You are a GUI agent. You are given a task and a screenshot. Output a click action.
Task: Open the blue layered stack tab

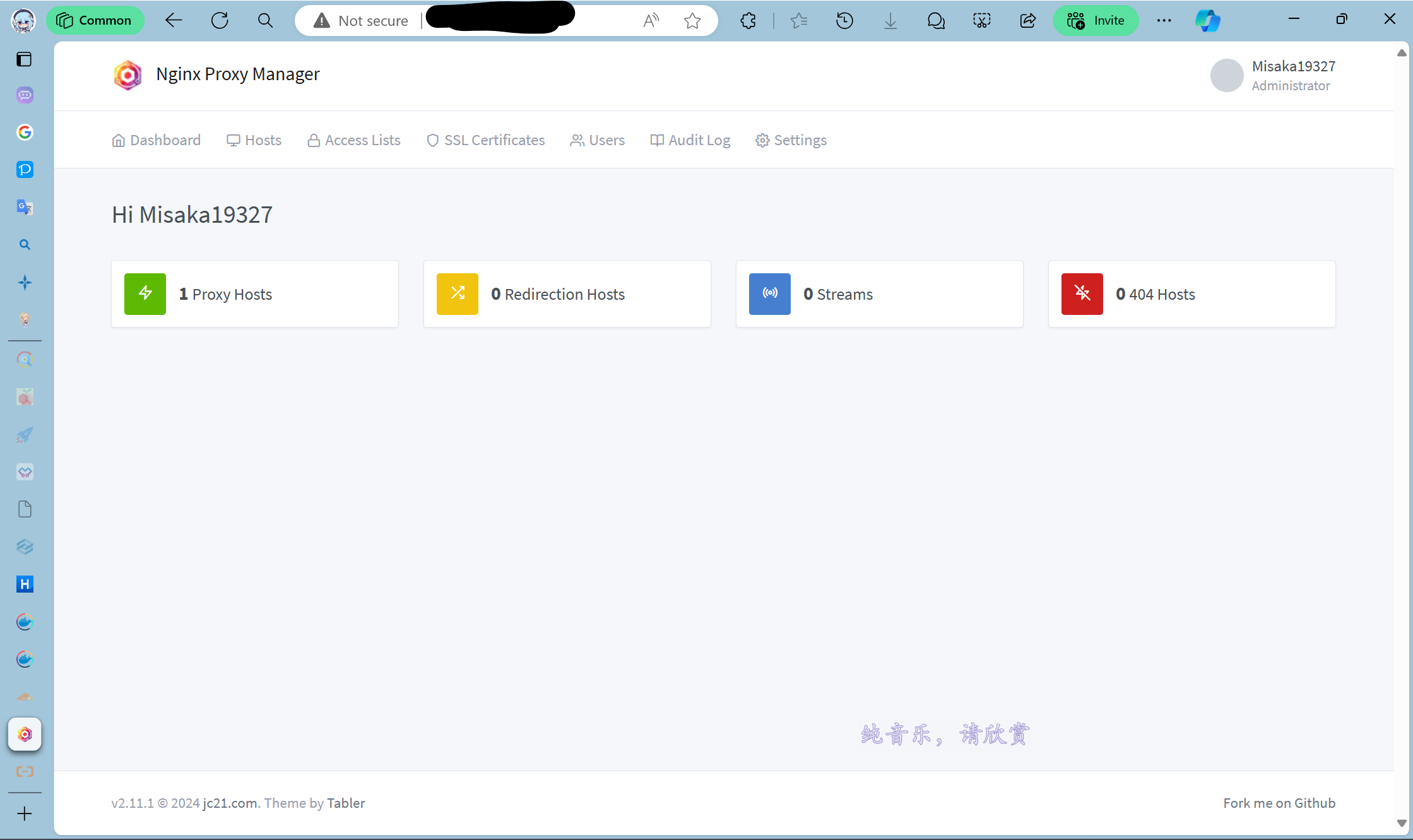[25, 547]
